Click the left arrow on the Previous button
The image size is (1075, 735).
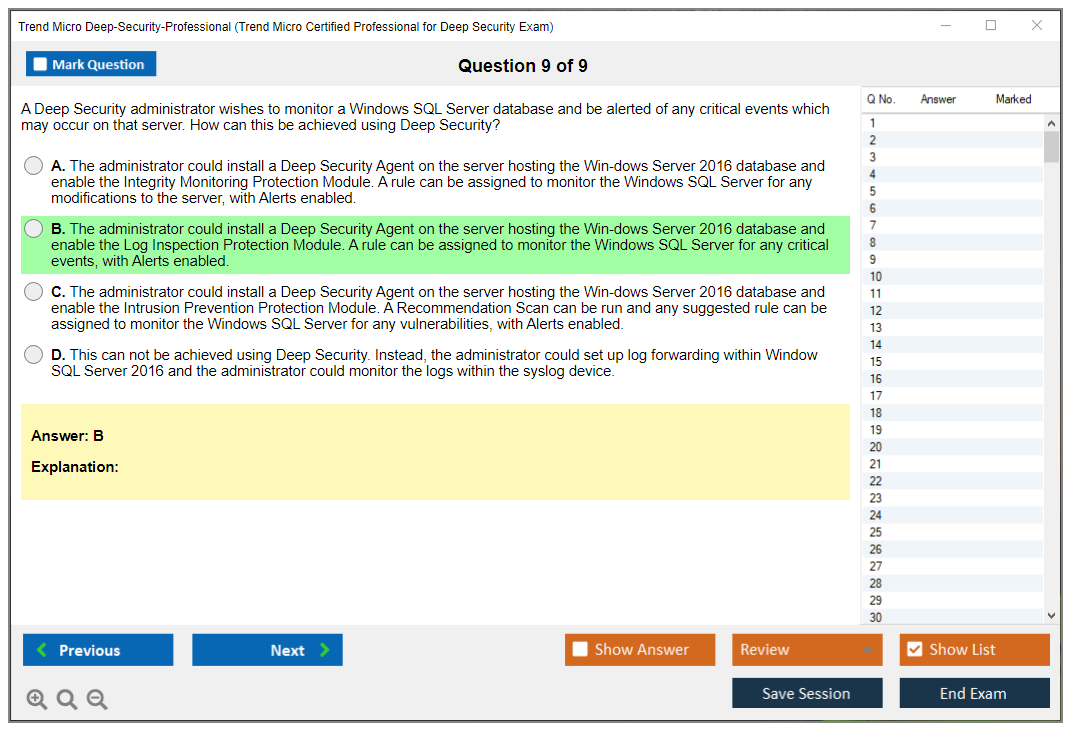click(x=42, y=650)
